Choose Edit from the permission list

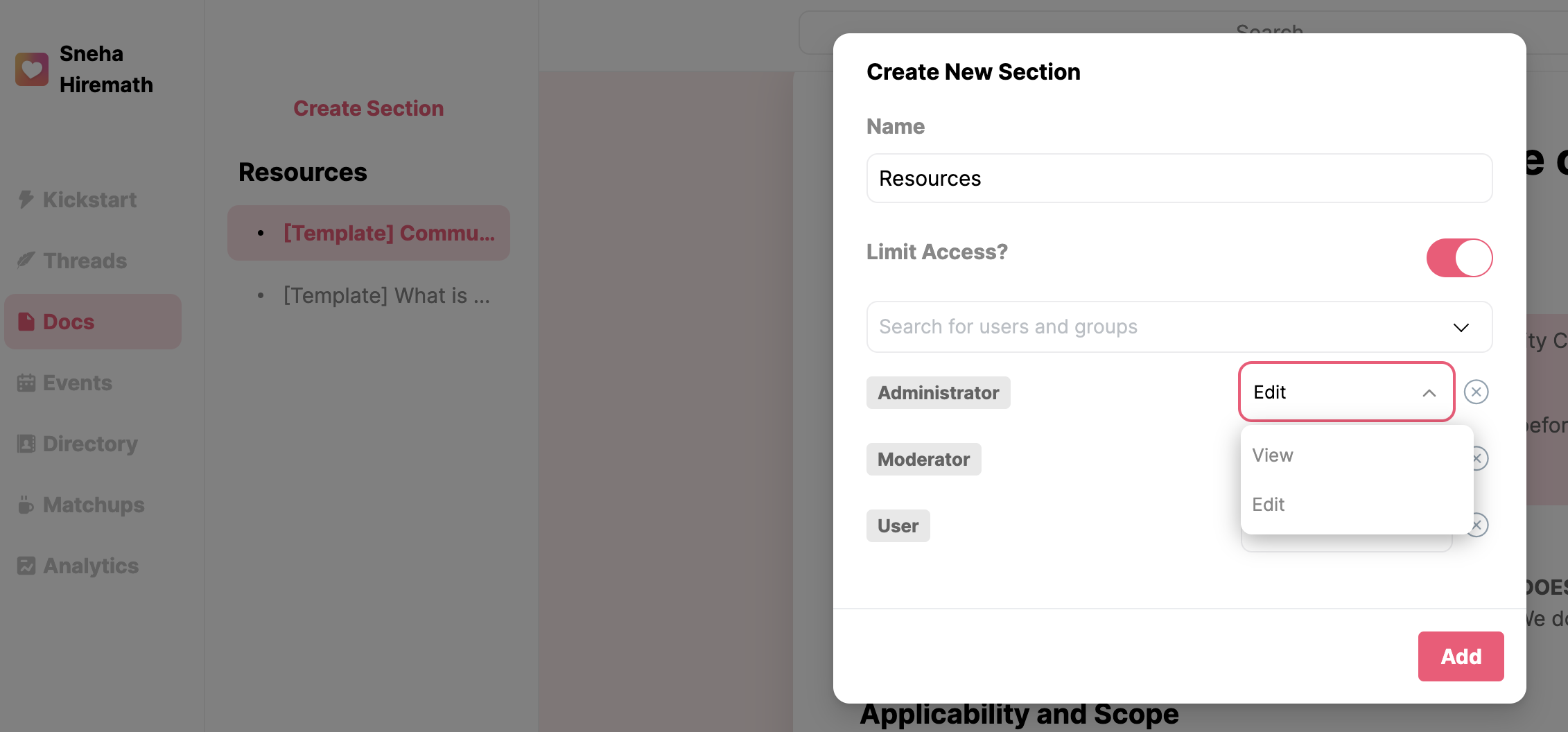[x=1269, y=505]
